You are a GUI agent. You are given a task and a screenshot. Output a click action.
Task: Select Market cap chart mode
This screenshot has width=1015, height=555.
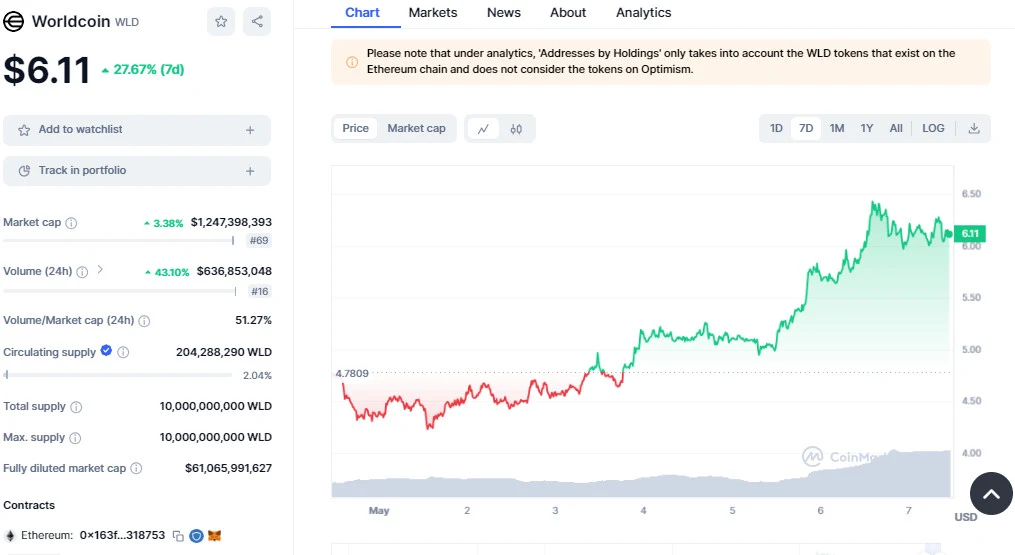[416, 128]
